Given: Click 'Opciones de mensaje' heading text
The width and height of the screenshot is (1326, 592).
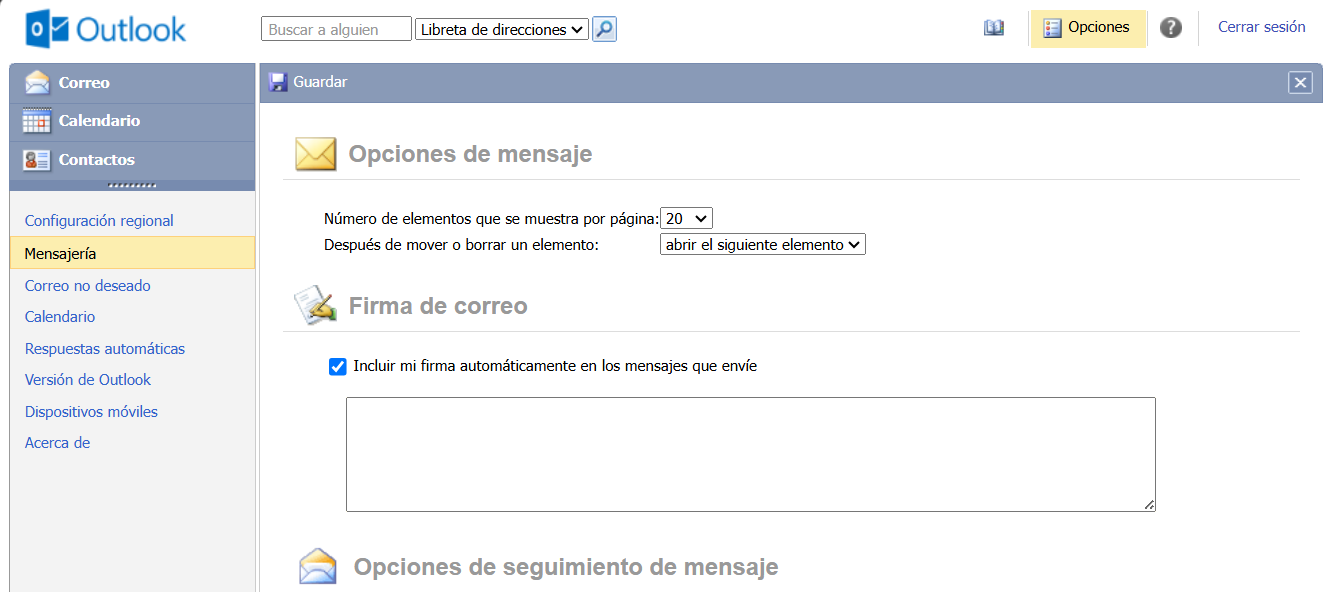Looking at the screenshot, I should coord(470,154).
